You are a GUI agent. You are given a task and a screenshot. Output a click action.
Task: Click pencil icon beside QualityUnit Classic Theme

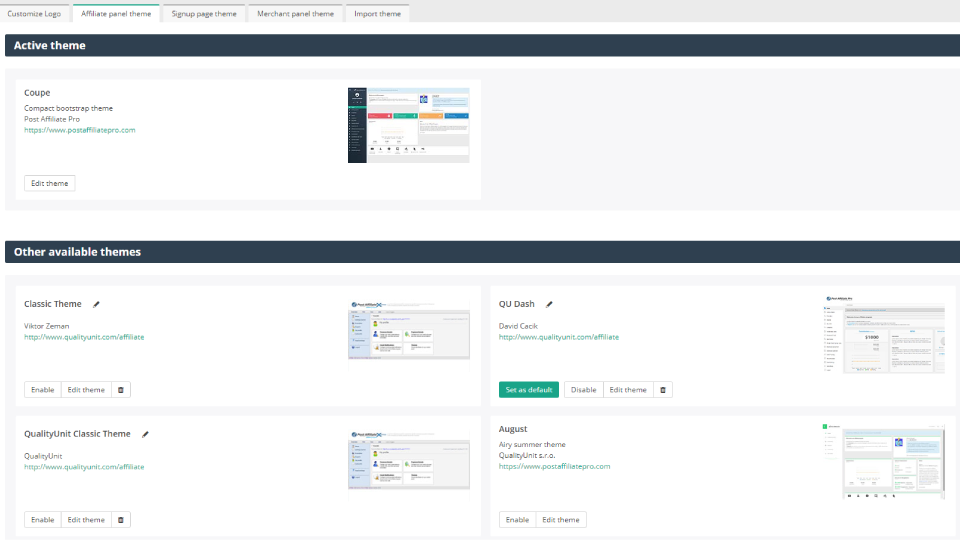(x=145, y=434)
